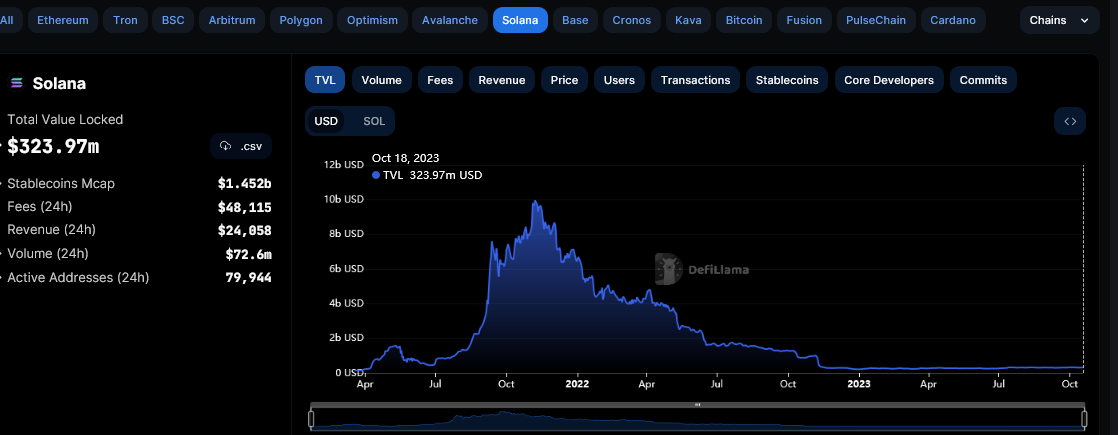Screen dimensions: 1118x435
Task: Click the 10b USD axis label
Action: pyautogui.click(x=344, y=199)
